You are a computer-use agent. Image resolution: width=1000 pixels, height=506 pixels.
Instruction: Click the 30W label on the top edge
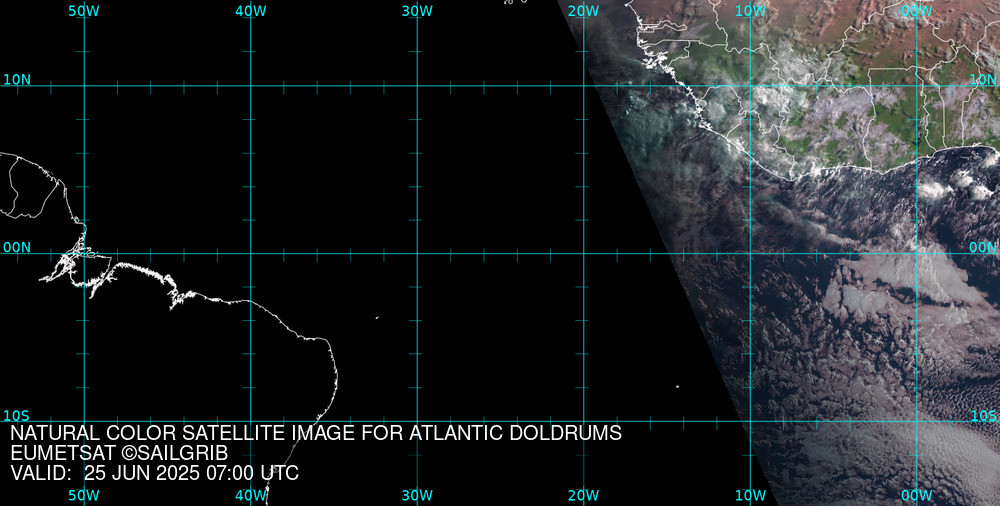417,11
